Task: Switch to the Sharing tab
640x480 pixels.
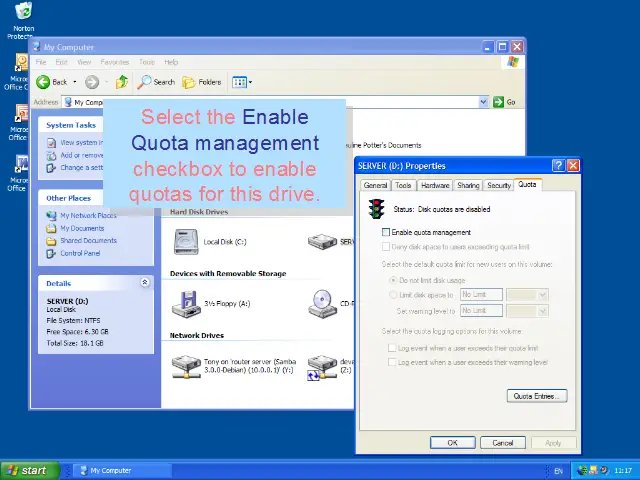Action: (468, 185)
